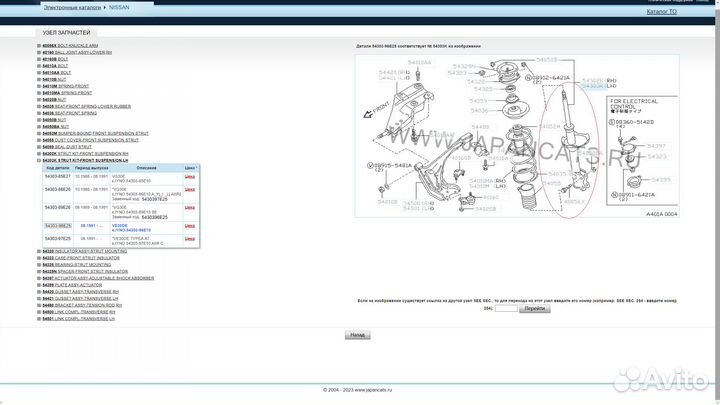Click the icon beside 54420 GUSSET ASSY-TRANSVERSE RH
Screen dimensions: 720x405
tap(40, 290)
